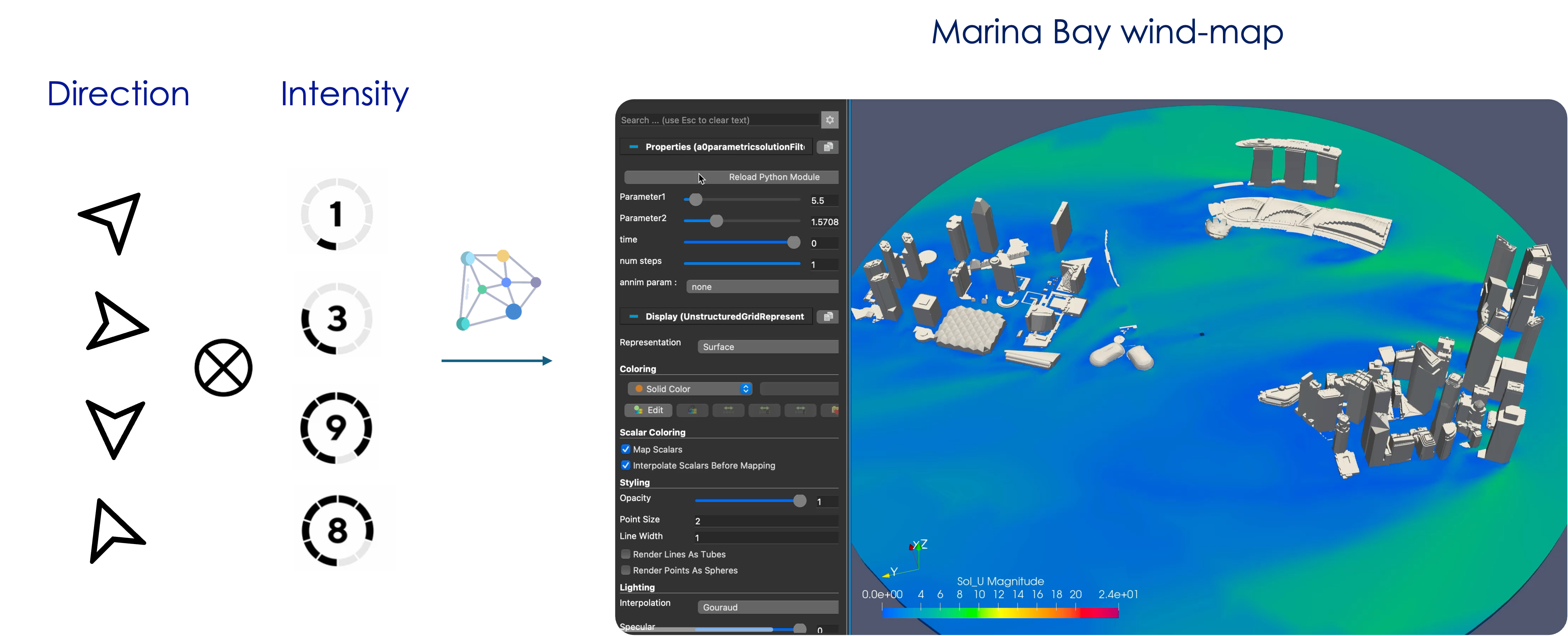This screenshot has width=1568, height=636.
Task: Open the Representation dropdown showing Surface
Action: (768, 347)
